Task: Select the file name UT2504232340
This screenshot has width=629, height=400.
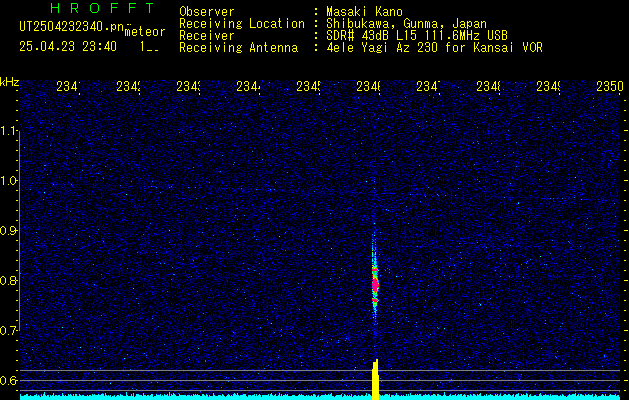Action: pyautogui.click(x=72, y=27)
